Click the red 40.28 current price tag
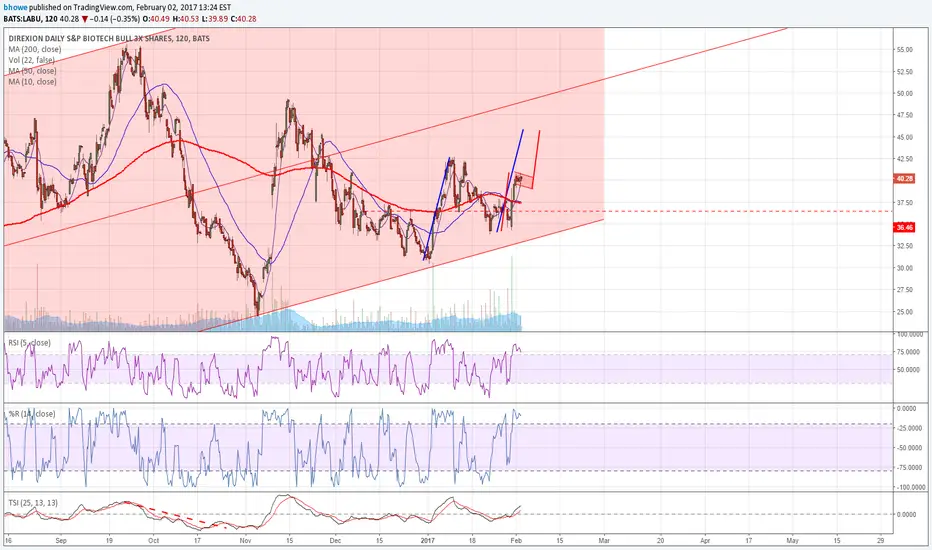Screen dimensions: 932x550 coord(905,178)
